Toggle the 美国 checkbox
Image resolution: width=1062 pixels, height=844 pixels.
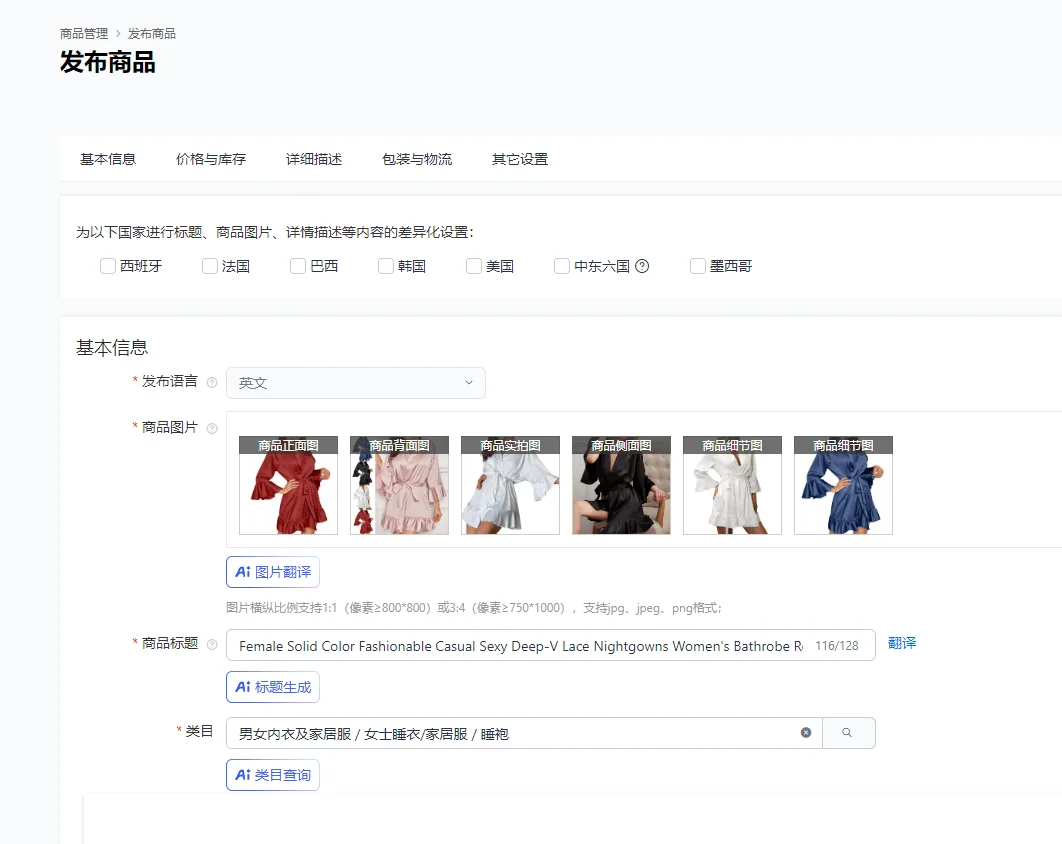474,266
